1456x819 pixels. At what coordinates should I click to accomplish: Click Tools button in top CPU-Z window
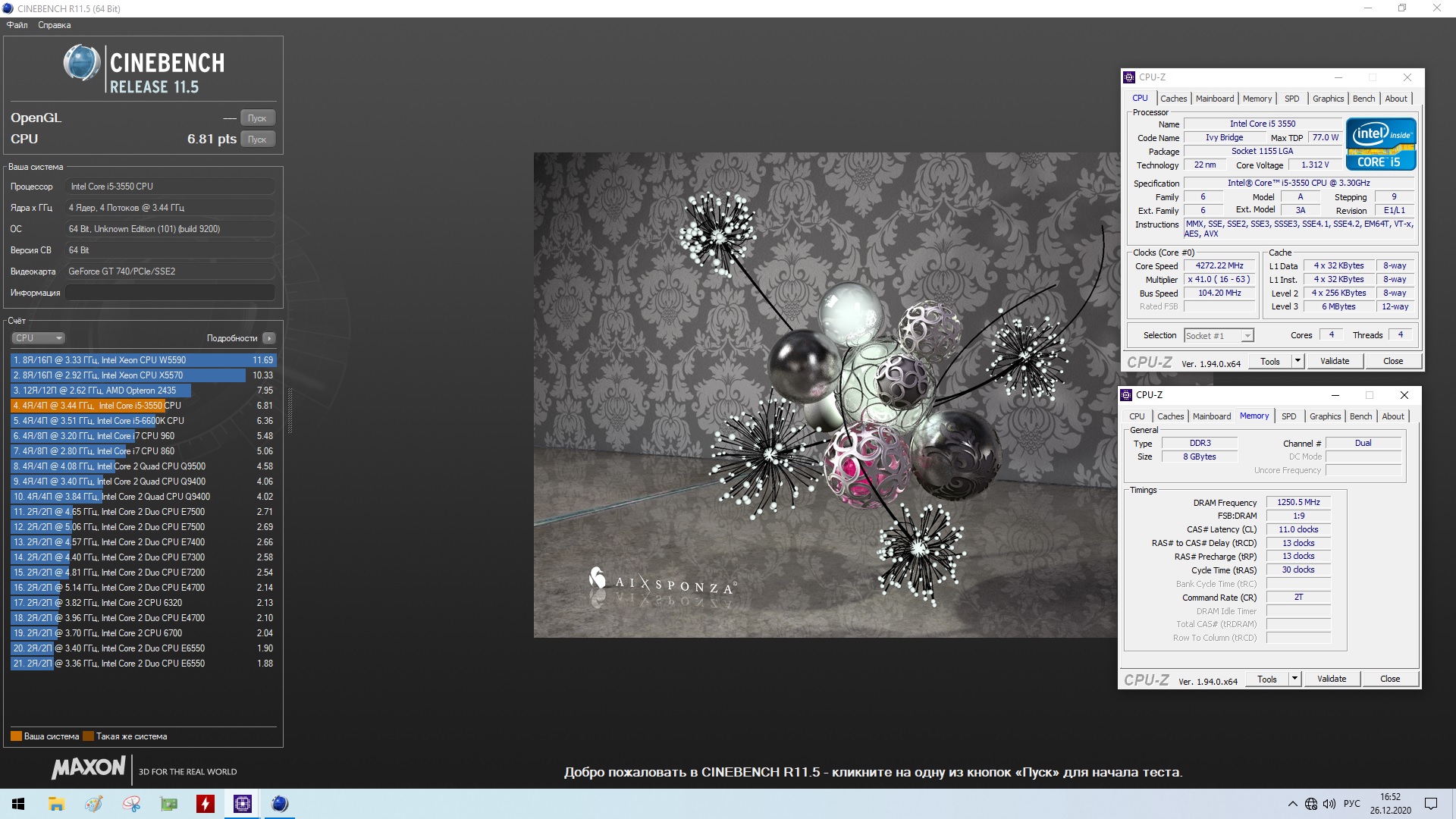coord(1270,362)
